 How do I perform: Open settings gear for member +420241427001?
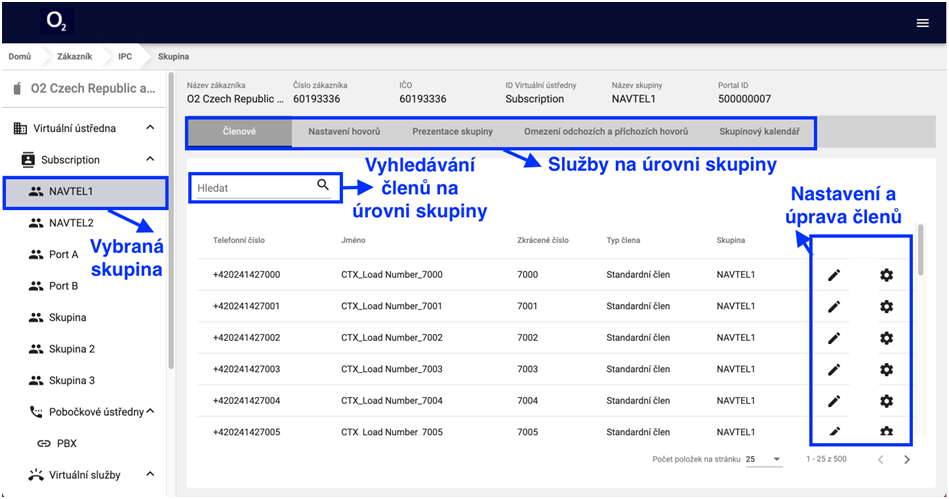click(885, 307)
